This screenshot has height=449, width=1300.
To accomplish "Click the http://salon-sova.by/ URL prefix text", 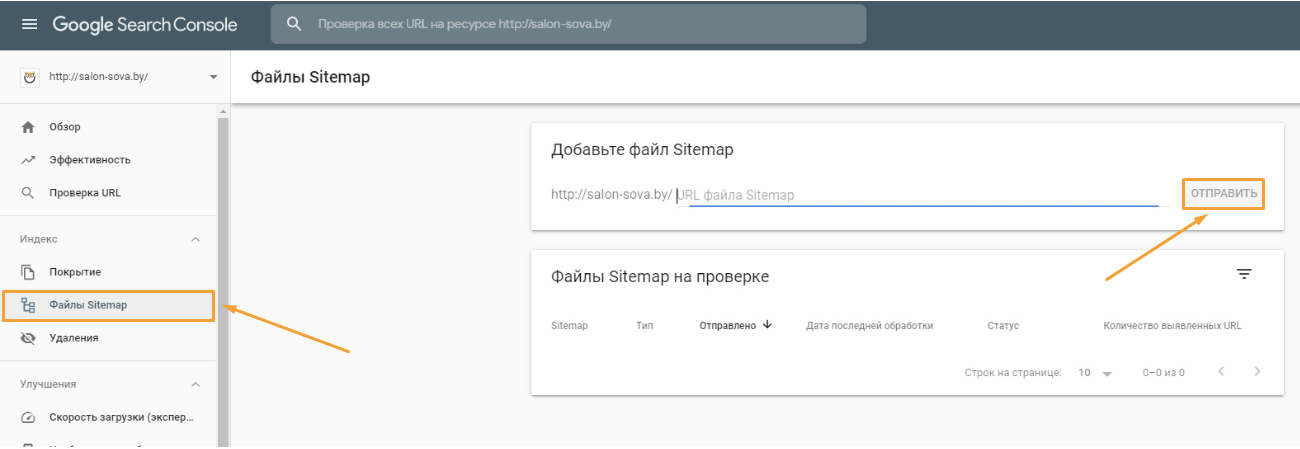I will [x=612, y=195].
